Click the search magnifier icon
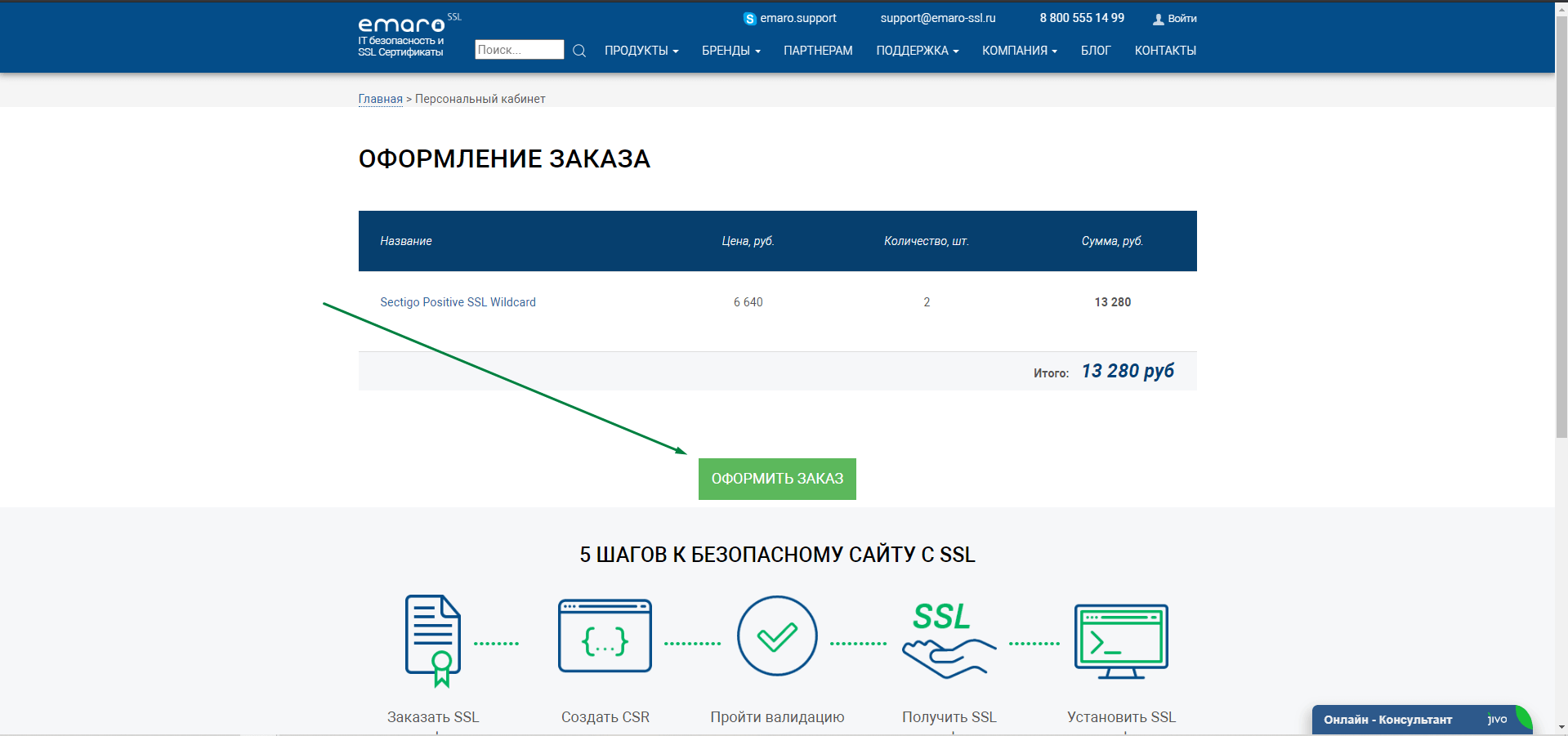Image resolution: width=1568 pixels, height=736 pixels. [579, 51]
